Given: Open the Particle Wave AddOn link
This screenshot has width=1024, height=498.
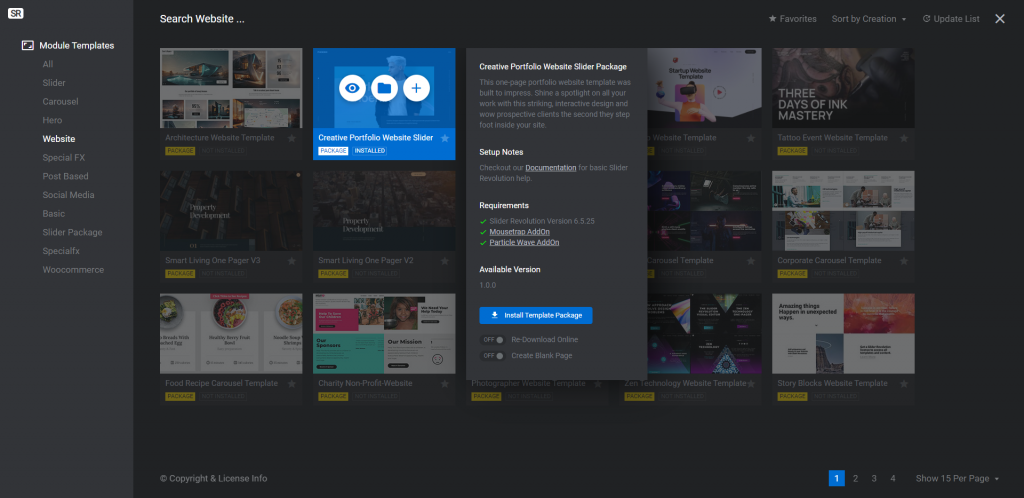Looking at the screenshot, I should (524, 242).
